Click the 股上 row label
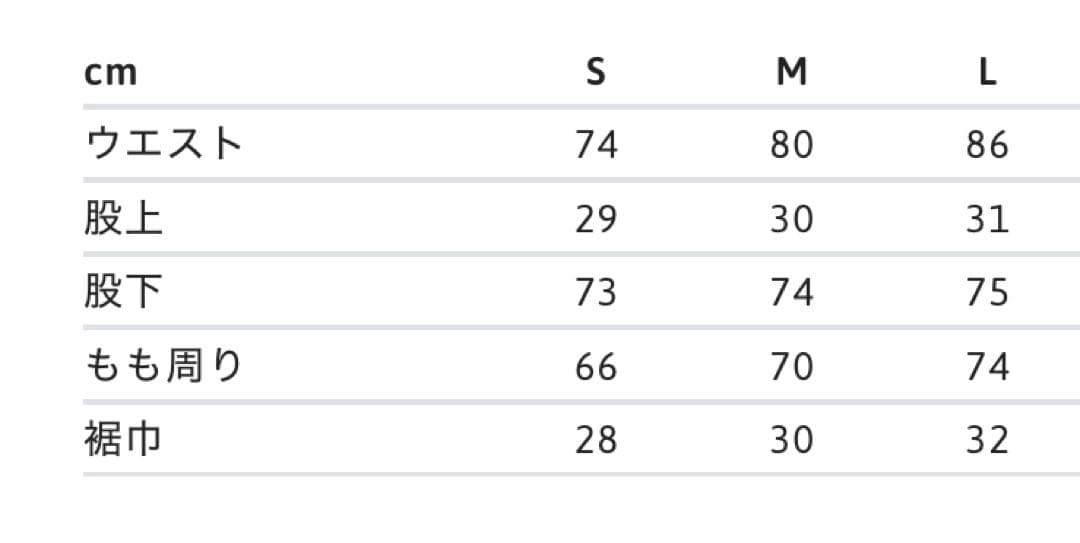The height and width of the screenshot is (543, 1080). 123,218
